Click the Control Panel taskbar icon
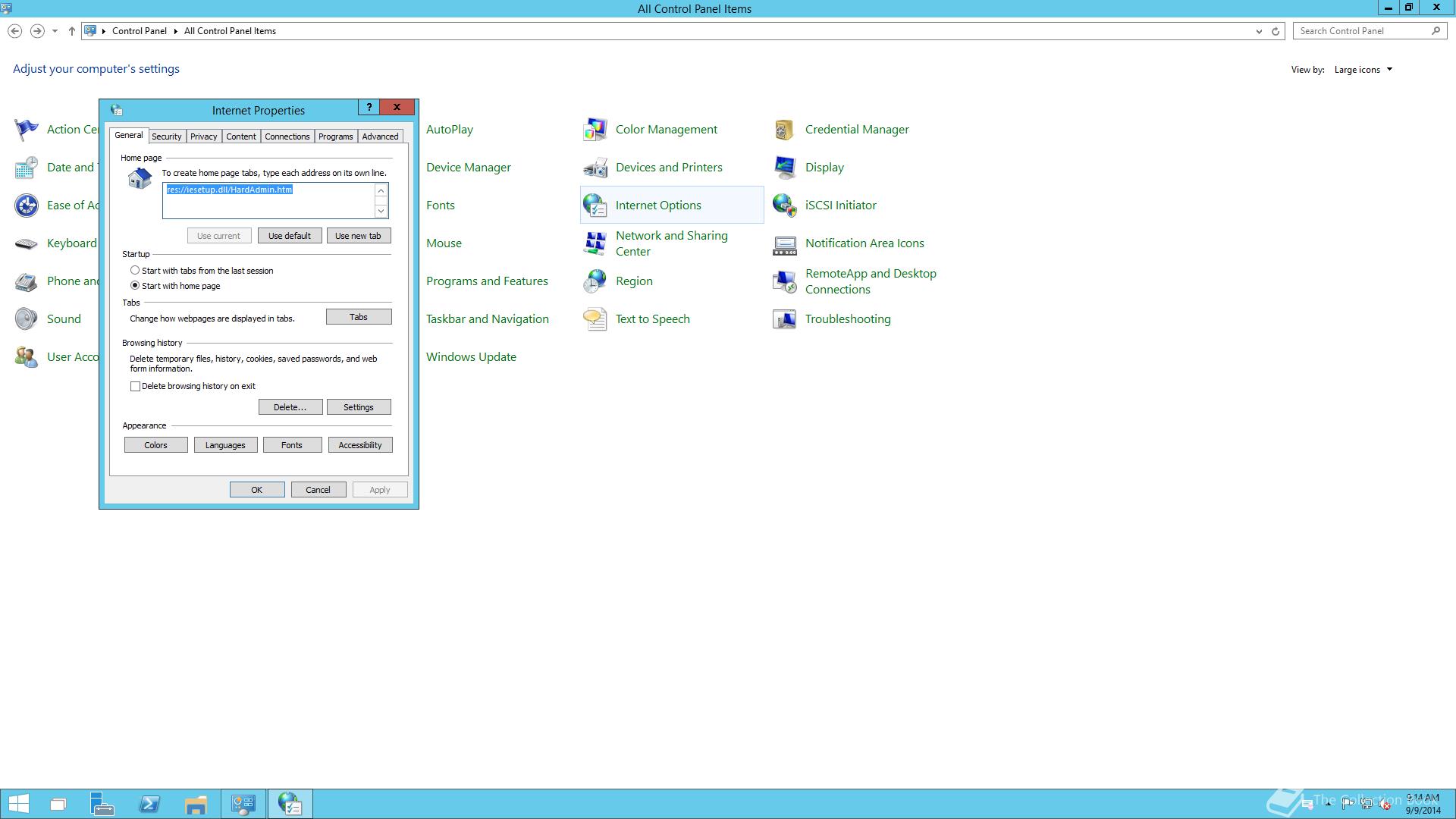The height and width of the screenshot is (819, 1456). [243, 804]
